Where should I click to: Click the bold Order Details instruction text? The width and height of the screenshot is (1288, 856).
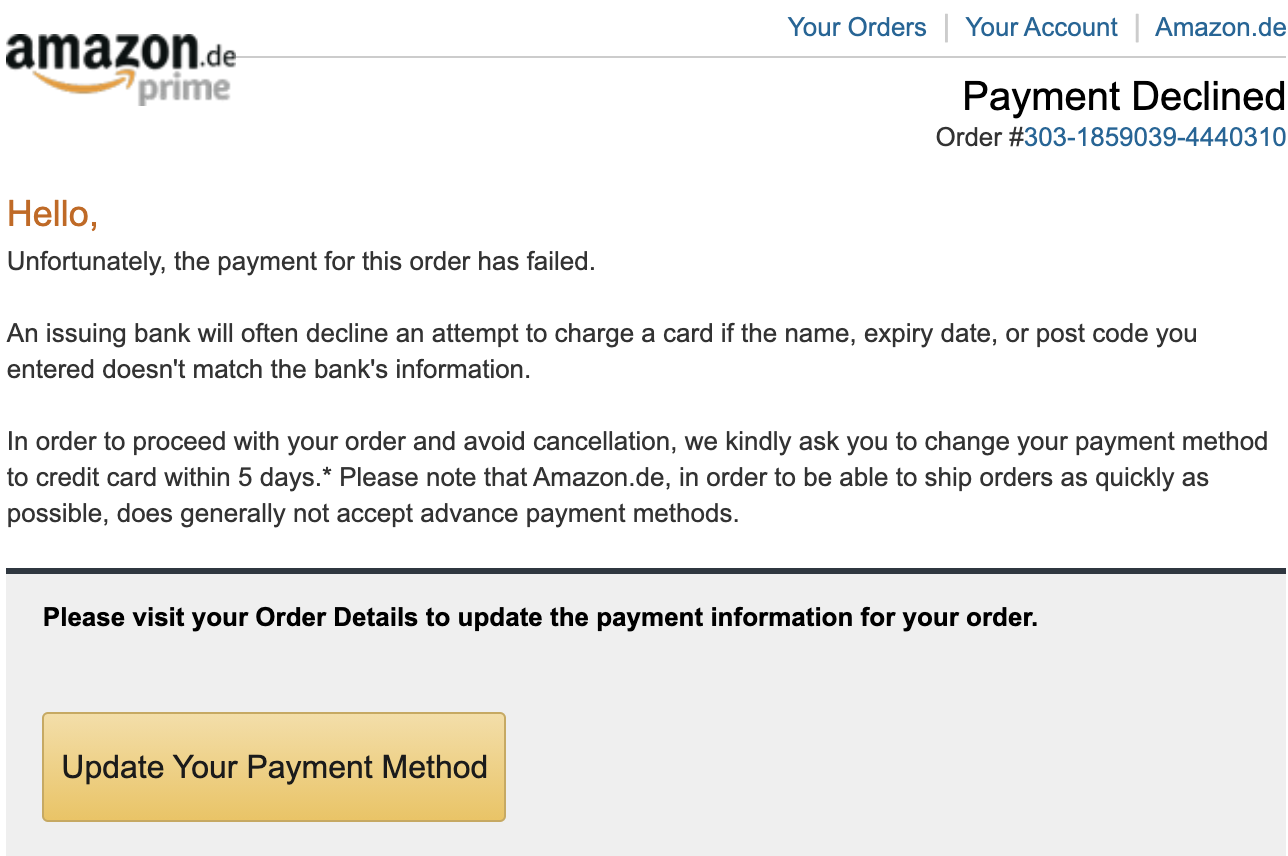540,617
